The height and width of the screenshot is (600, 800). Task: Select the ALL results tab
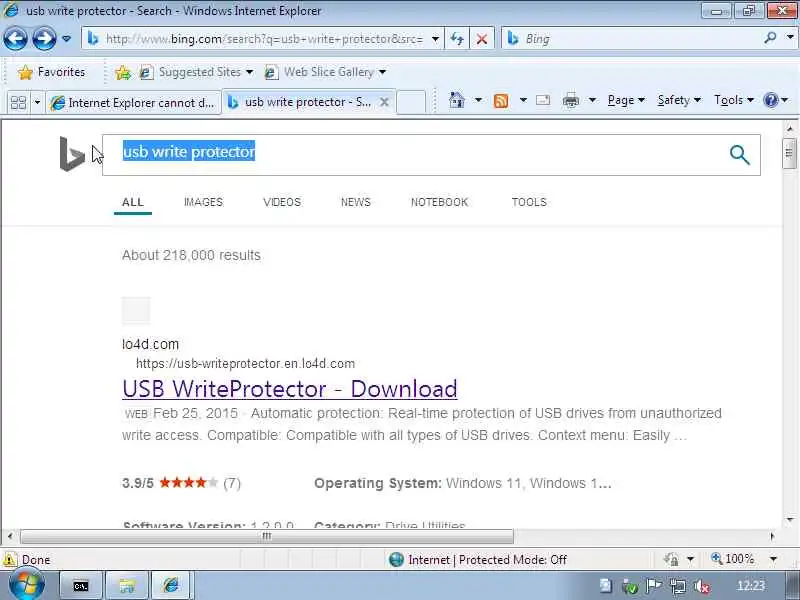tap(133, 202)
